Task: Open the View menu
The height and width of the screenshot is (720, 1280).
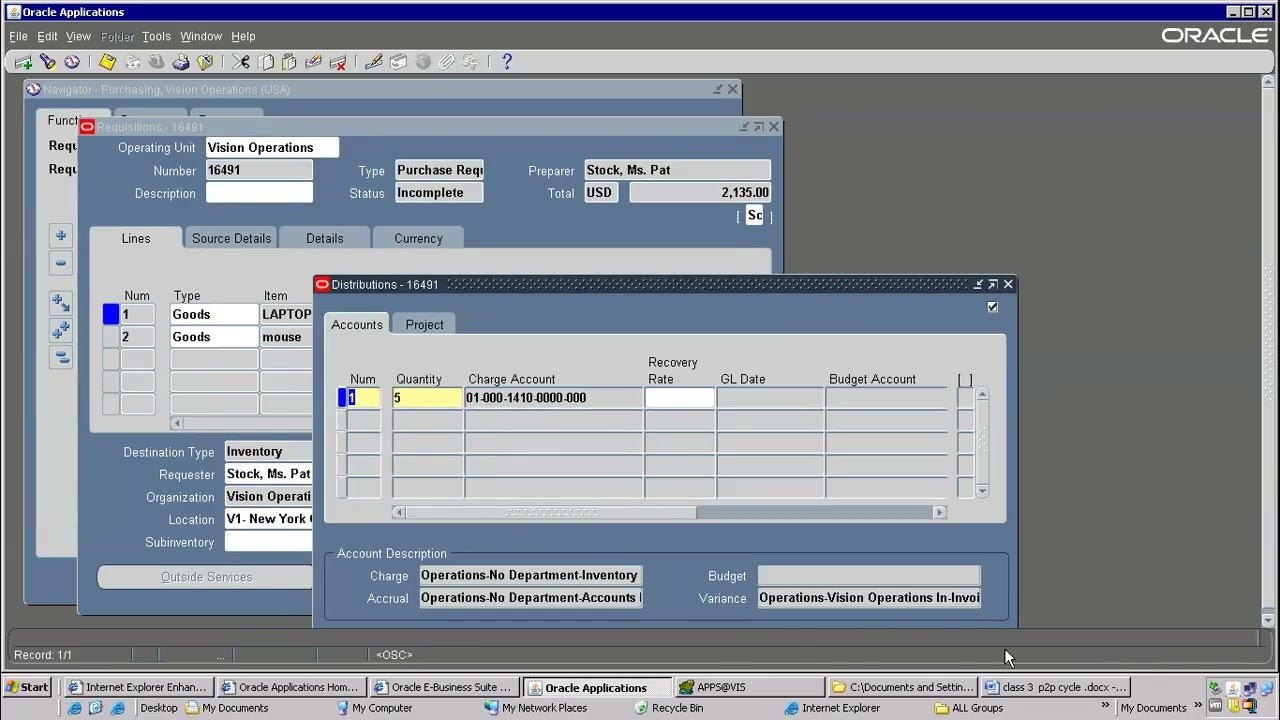Action: pos(78,36)
